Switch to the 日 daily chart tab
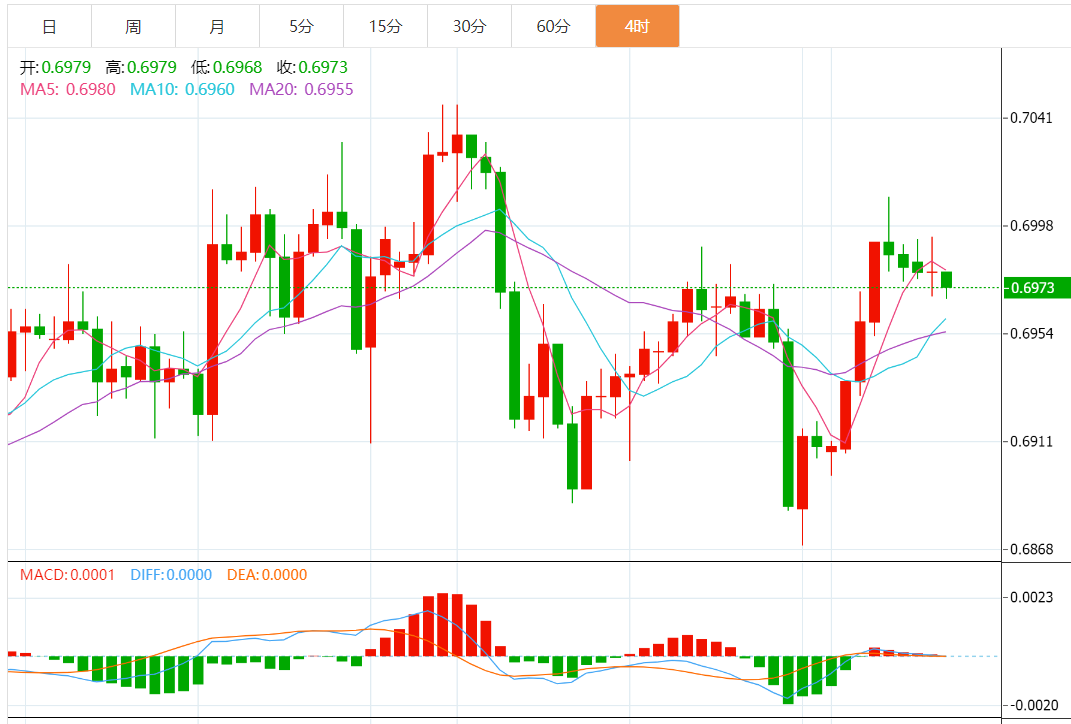1071x724 pixels. click(49, 27)
